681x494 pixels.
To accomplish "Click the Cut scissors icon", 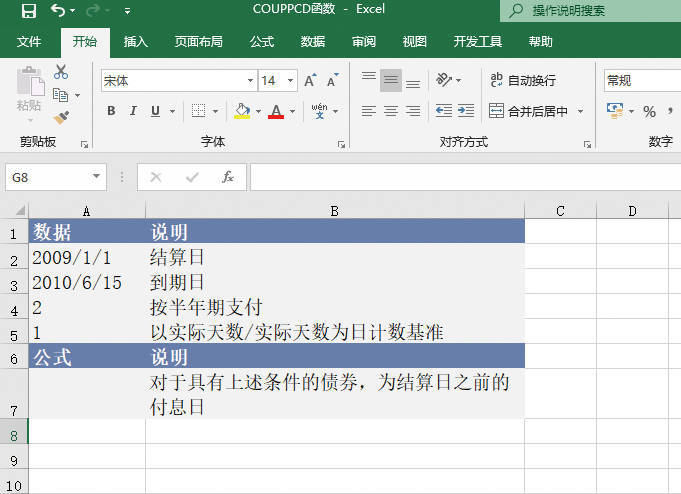I will click(x=61, y=72).
